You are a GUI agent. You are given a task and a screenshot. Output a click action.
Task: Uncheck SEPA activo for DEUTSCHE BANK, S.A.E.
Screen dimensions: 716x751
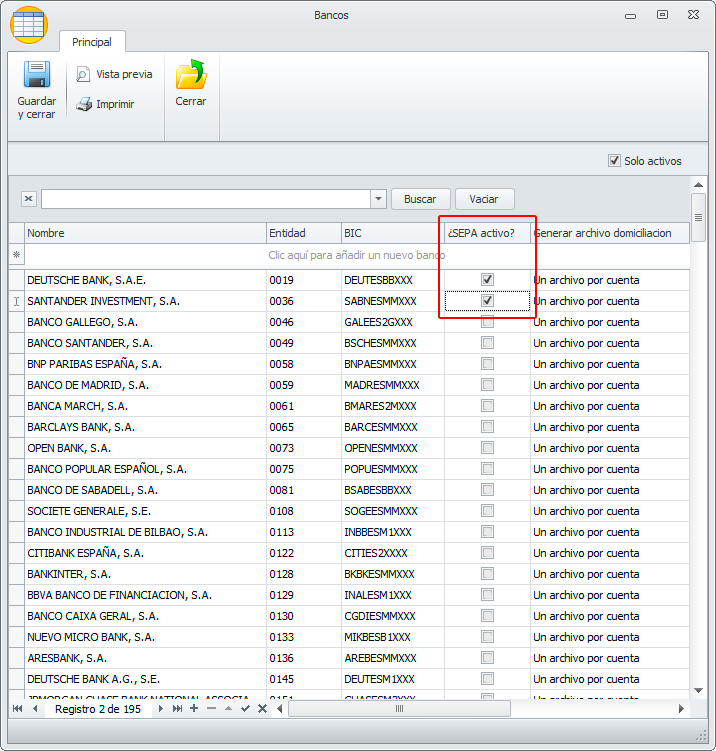[x=487, y=280]
